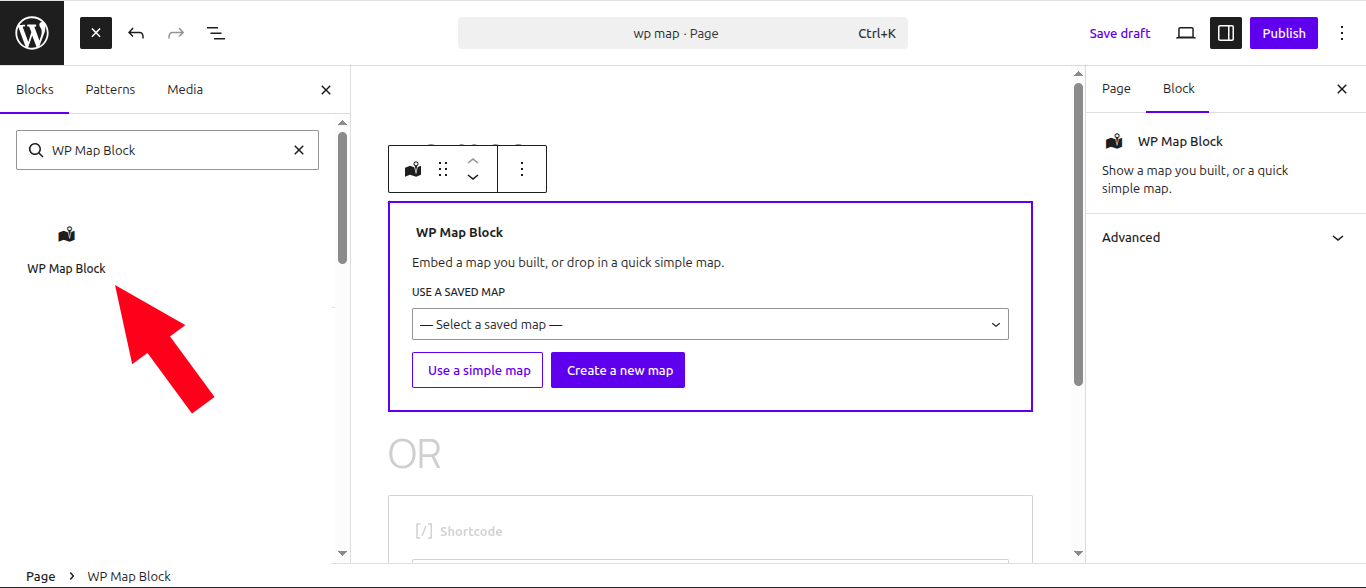Click the block search field
The image size is (1366, 588).
coord(167,150)
